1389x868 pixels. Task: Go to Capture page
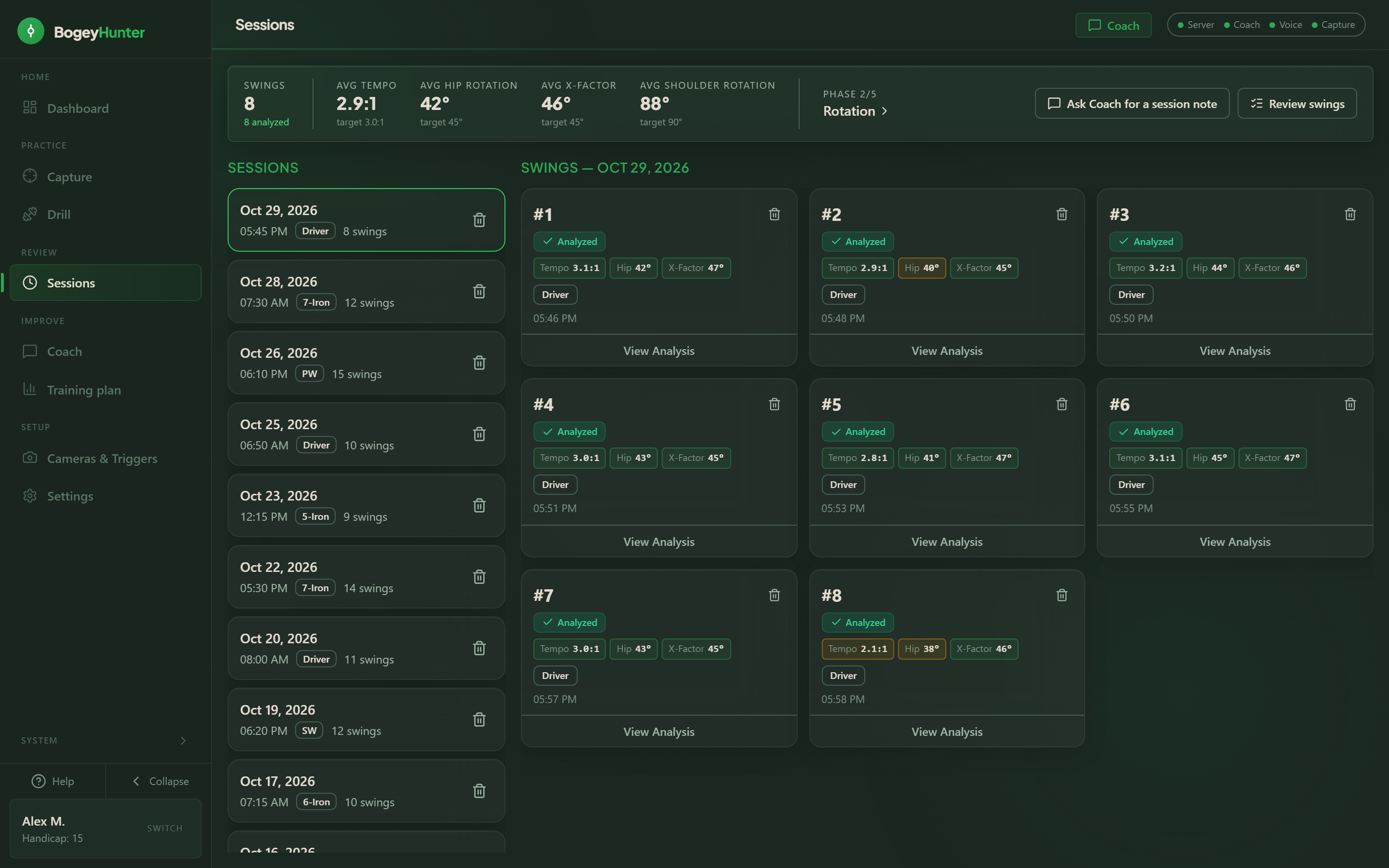(106, 177)
